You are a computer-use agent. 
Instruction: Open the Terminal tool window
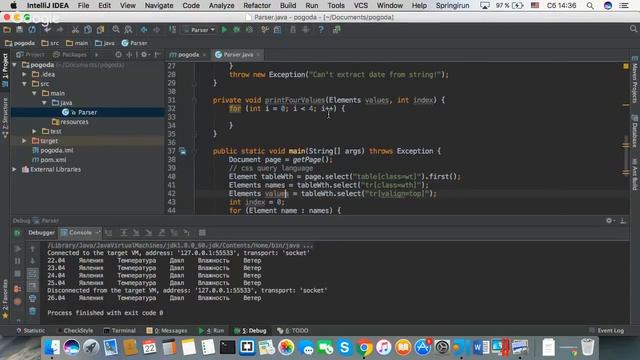[x=120, y=331]
